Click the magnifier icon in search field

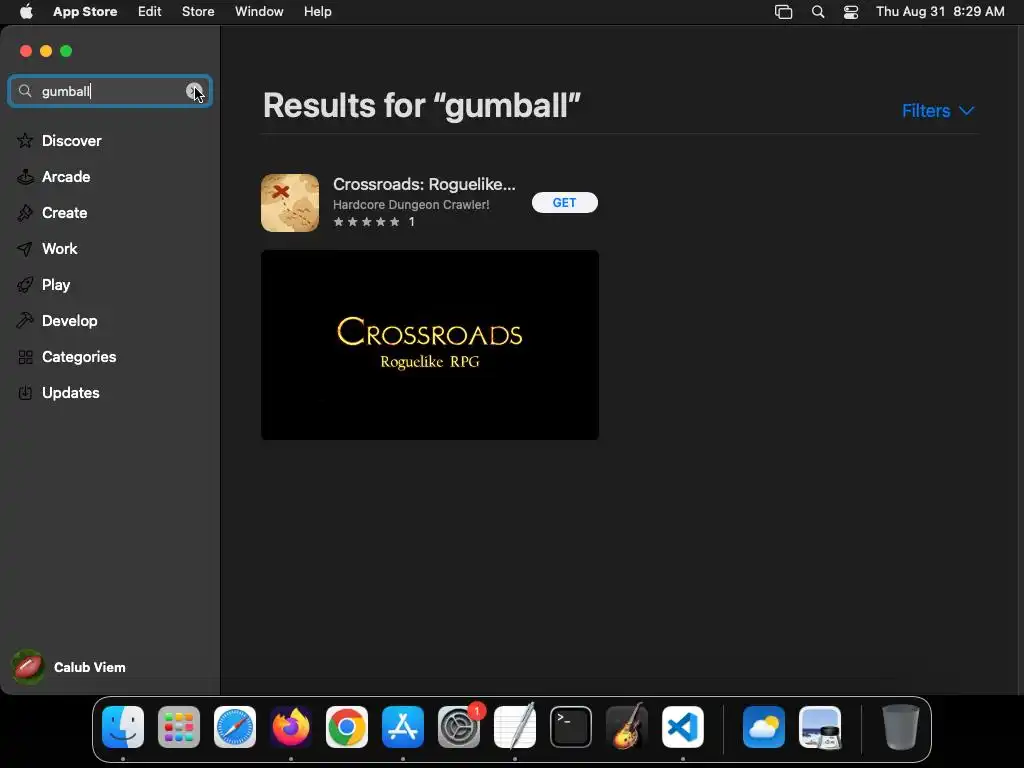tap(25, 91)
